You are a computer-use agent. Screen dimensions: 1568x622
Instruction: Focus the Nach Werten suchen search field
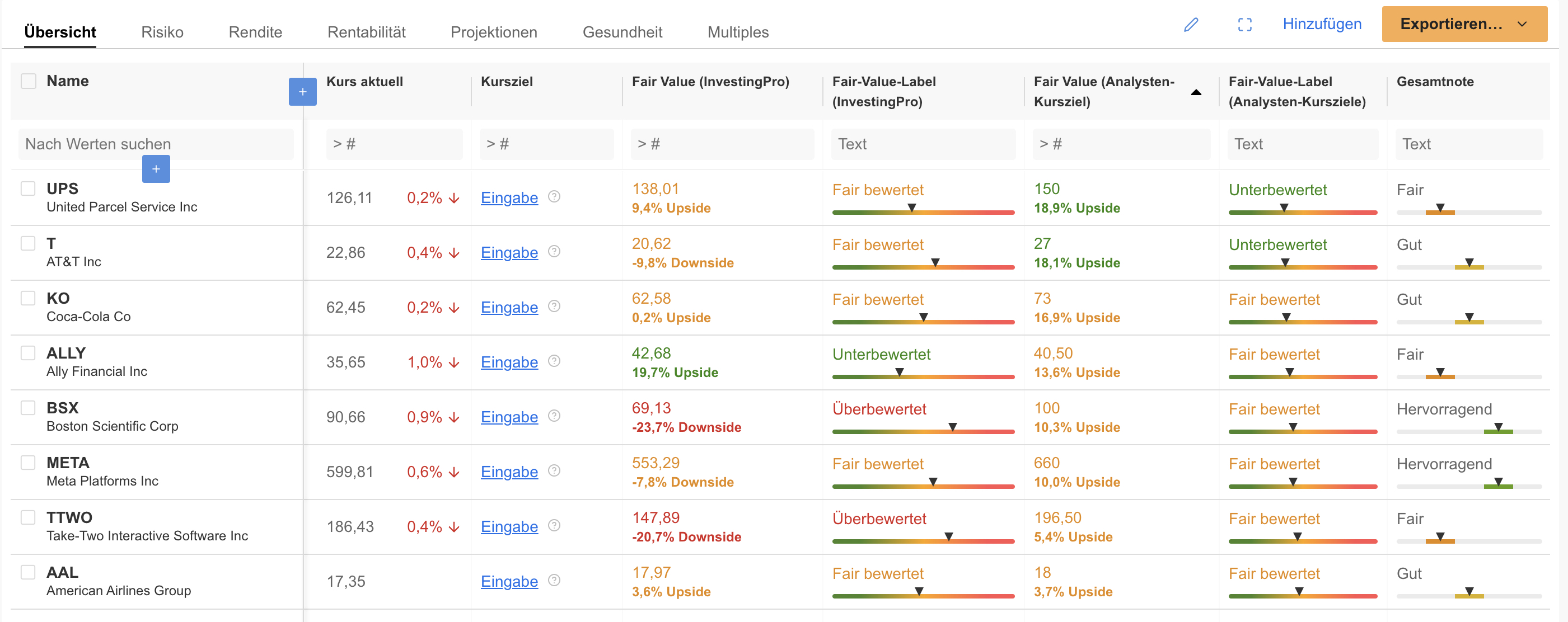click(156, 144)
